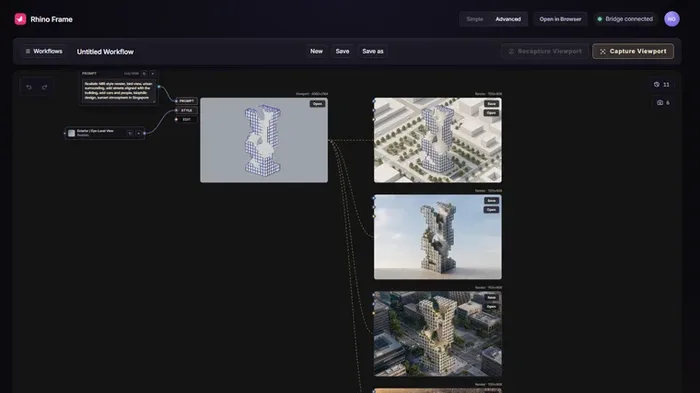Click Capture Viewport button

pos(633,51)
